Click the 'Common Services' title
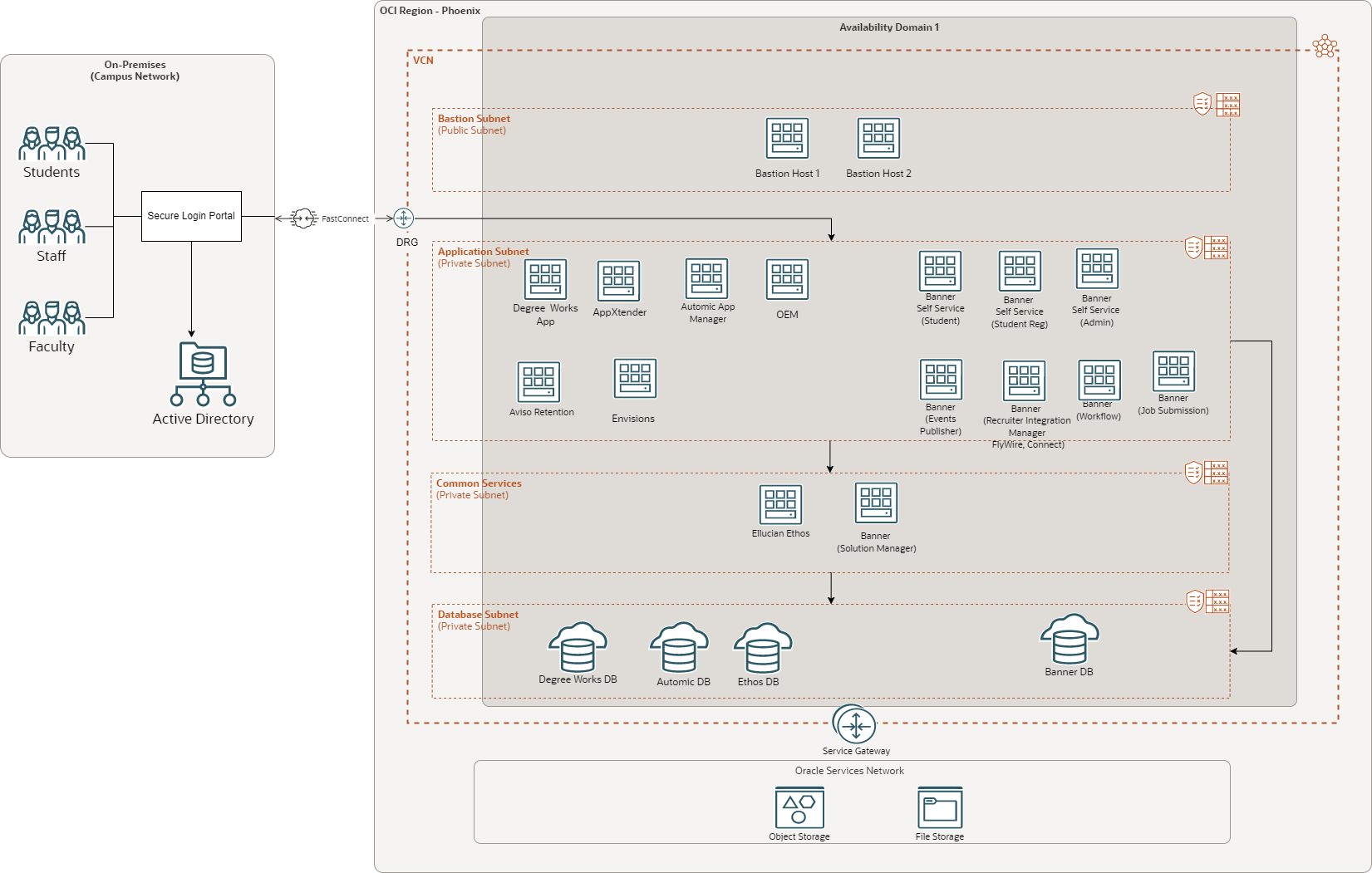 (x=479, y=483)
